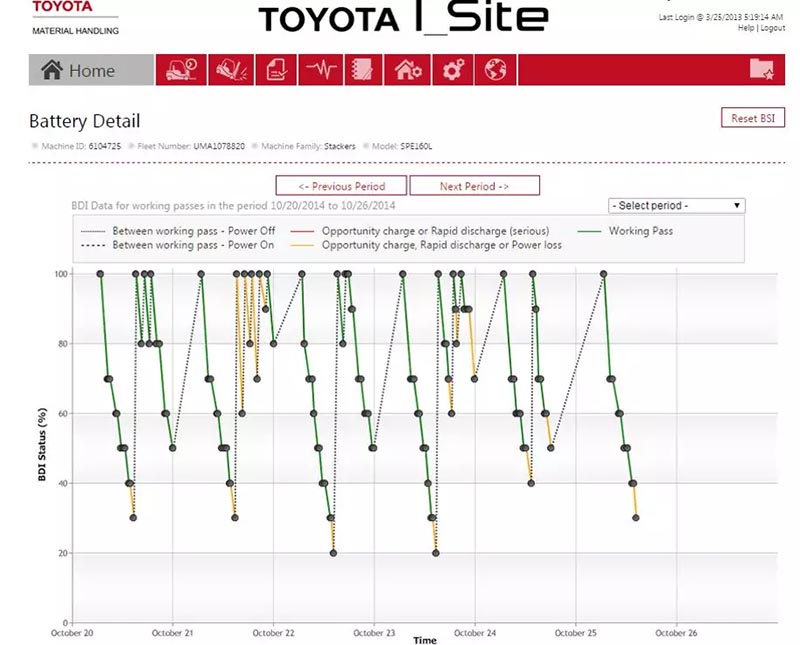Click the first 100% data point after October 20
This screenshot has width=800, height=645.
point(100,274)
